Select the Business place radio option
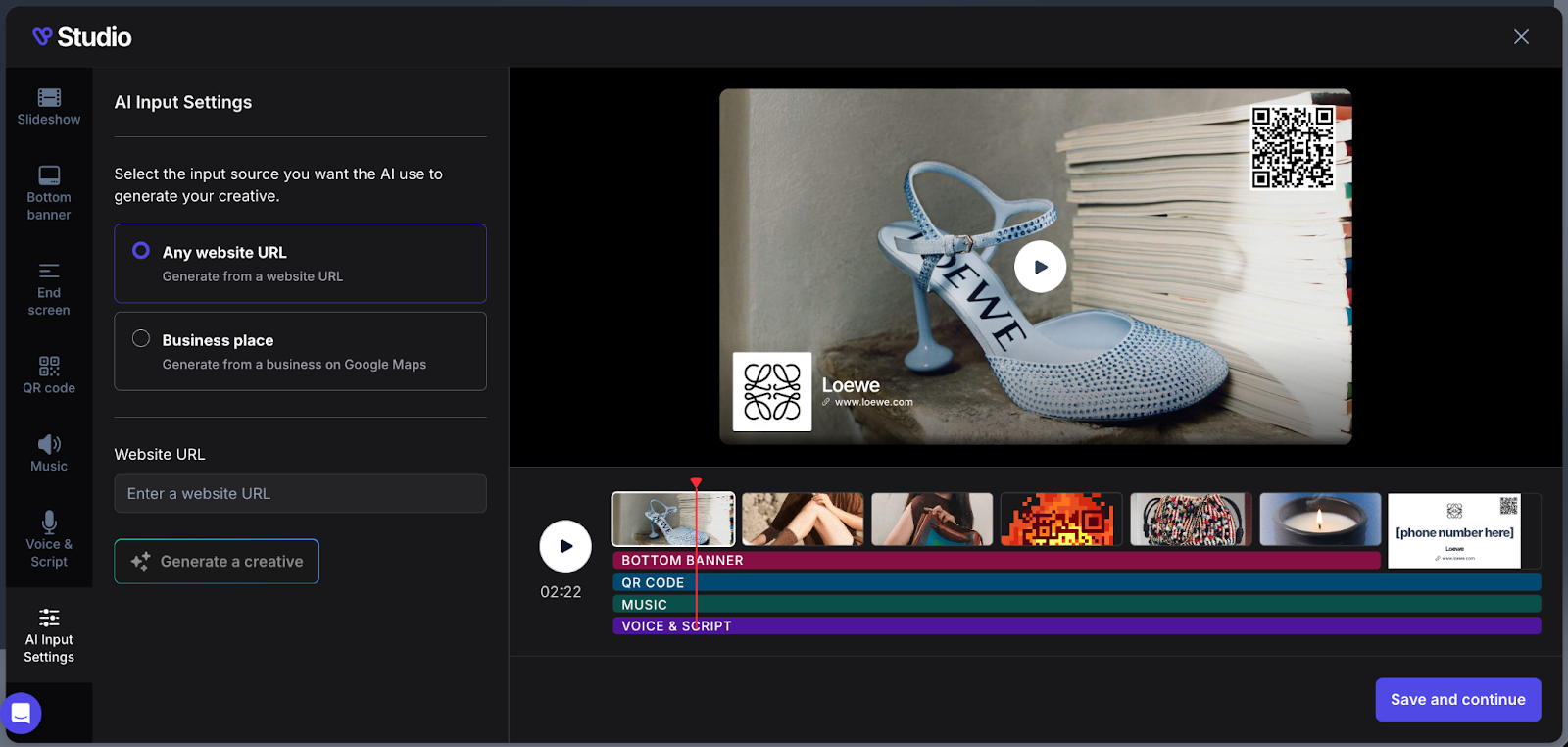 (x=141, y=339)
